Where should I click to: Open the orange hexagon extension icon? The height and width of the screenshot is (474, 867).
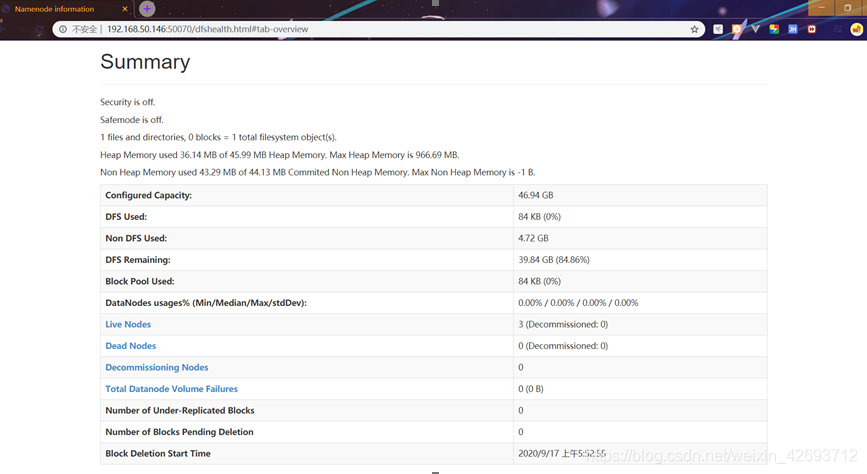coord(737,29)
